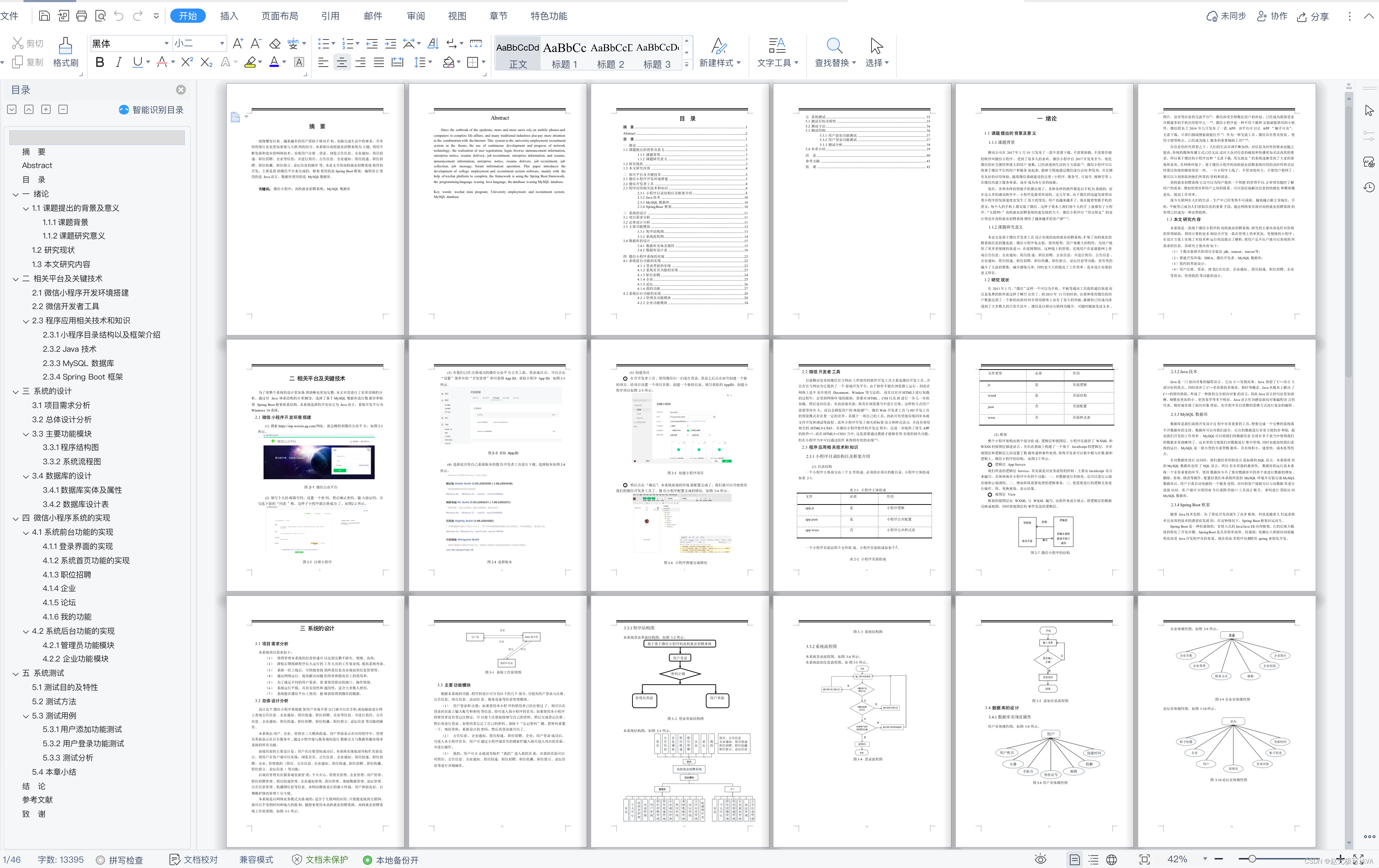Open the 页面布局 (Page Layout) tab

[280, 16]
